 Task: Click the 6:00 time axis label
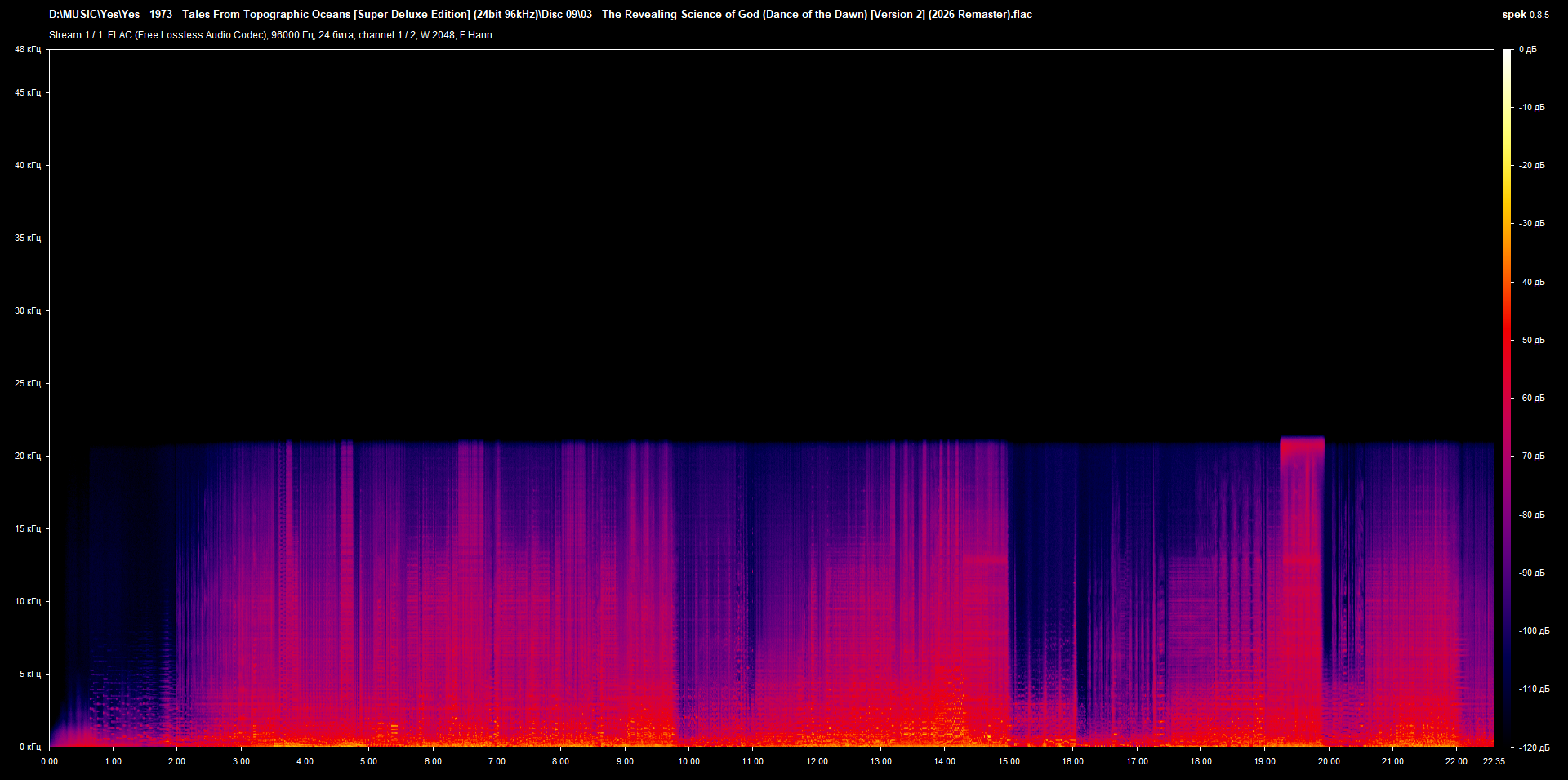(x=434, y=762)
